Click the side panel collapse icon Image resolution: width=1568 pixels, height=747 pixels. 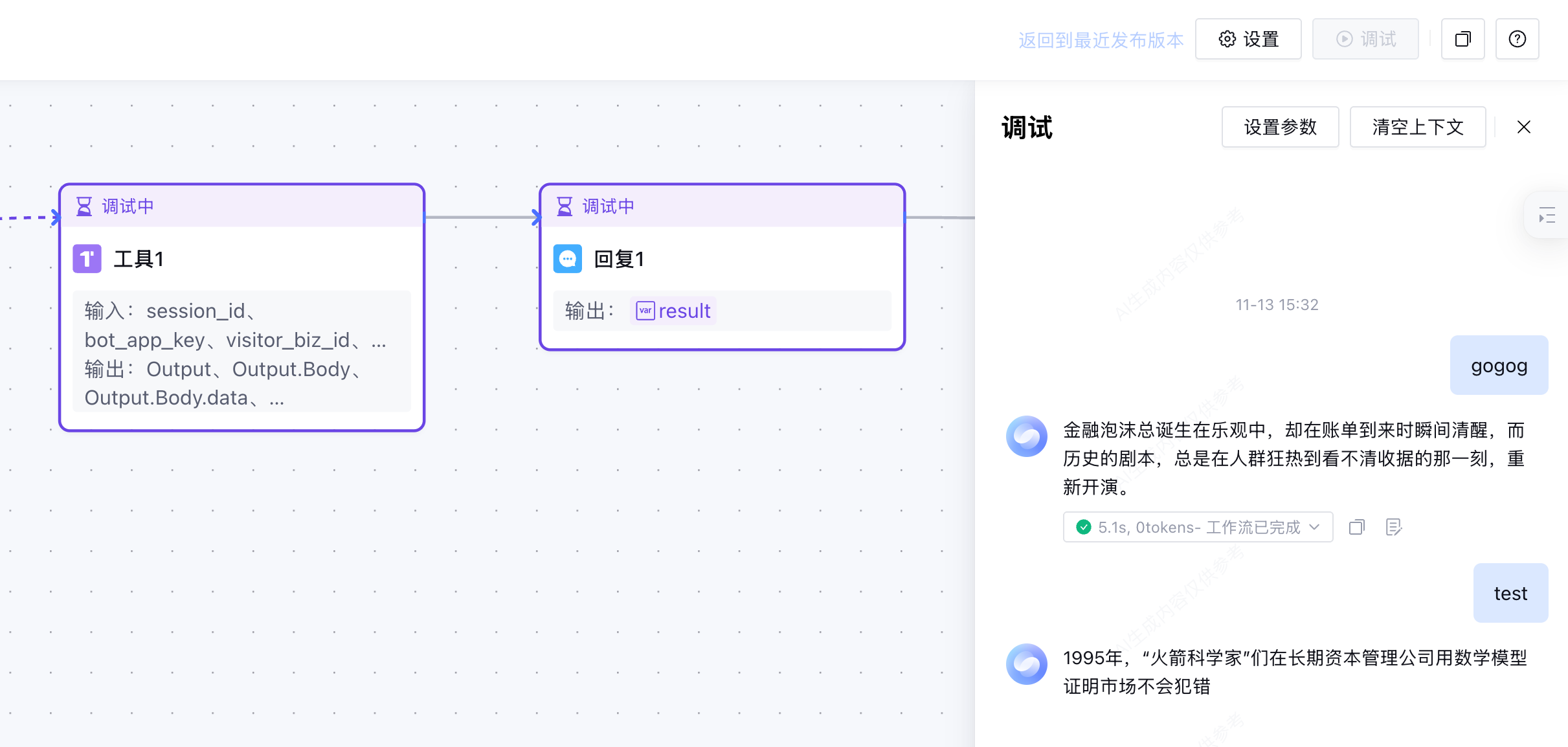[x=1547, y=216]
